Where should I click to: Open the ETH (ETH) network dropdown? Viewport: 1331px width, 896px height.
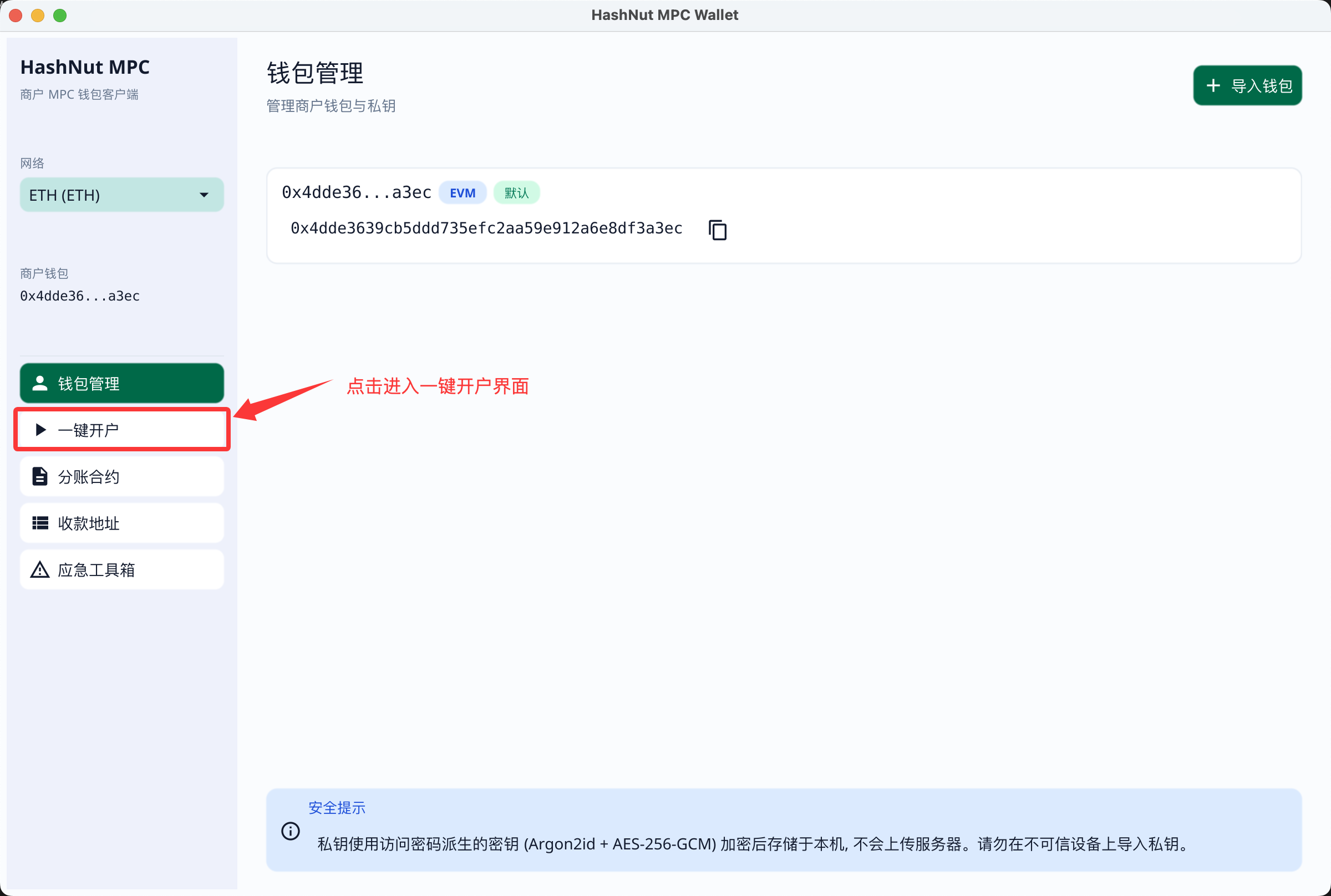tap(121, 195)
